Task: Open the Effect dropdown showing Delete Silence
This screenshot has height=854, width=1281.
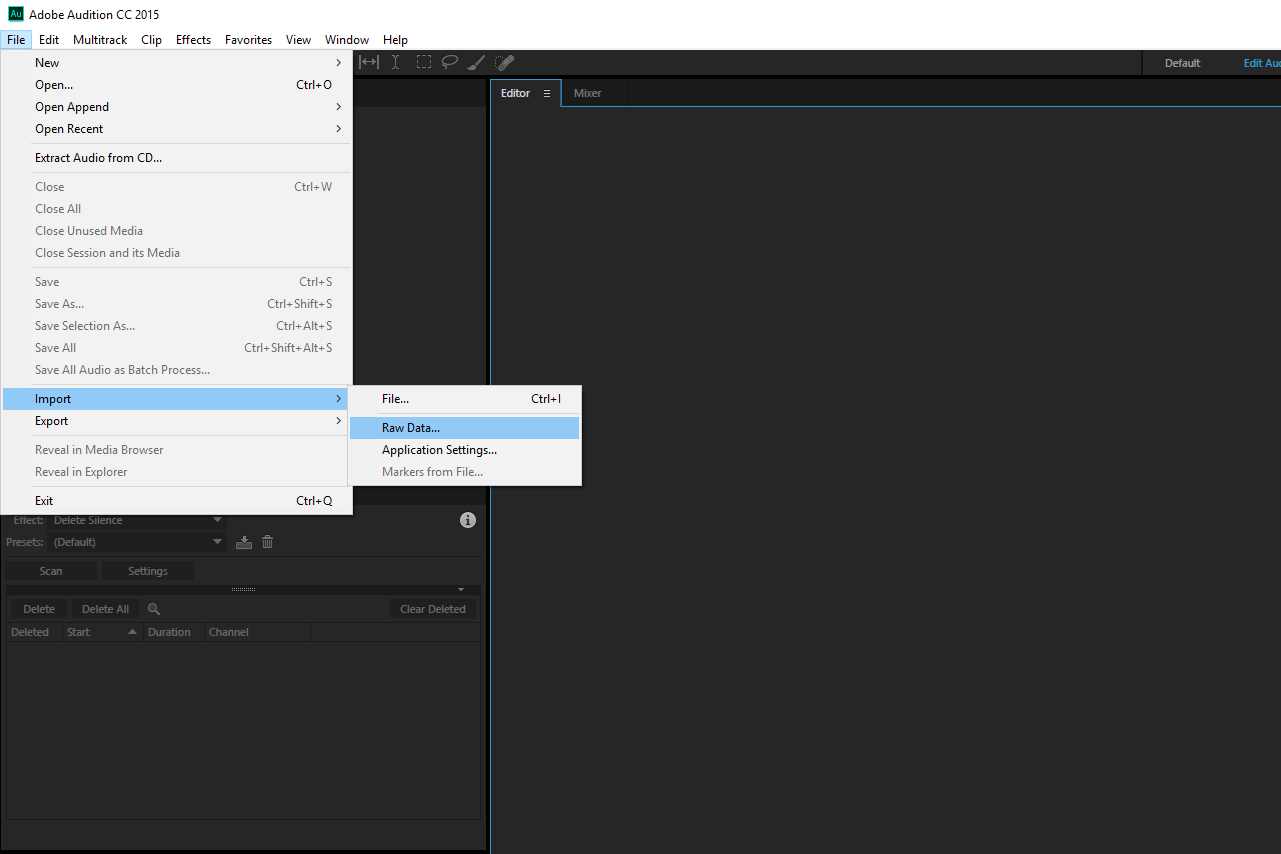Action: click(136, 520)
